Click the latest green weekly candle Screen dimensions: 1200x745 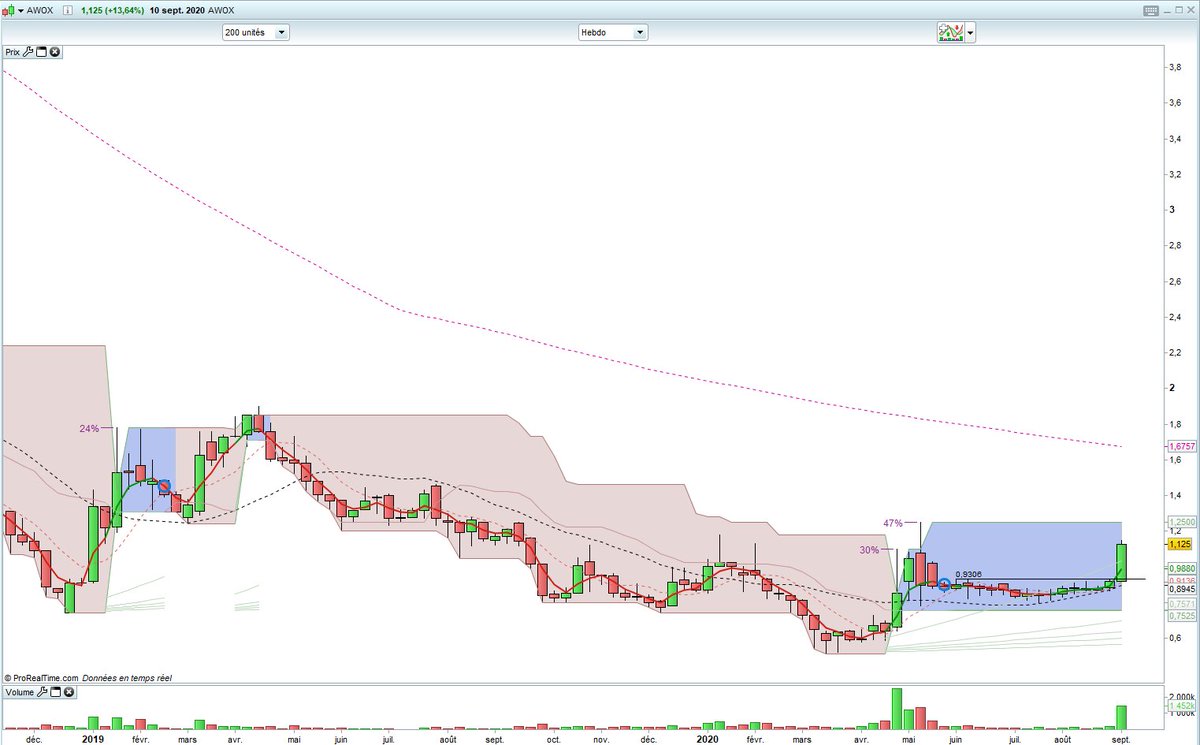(1122, 562)
